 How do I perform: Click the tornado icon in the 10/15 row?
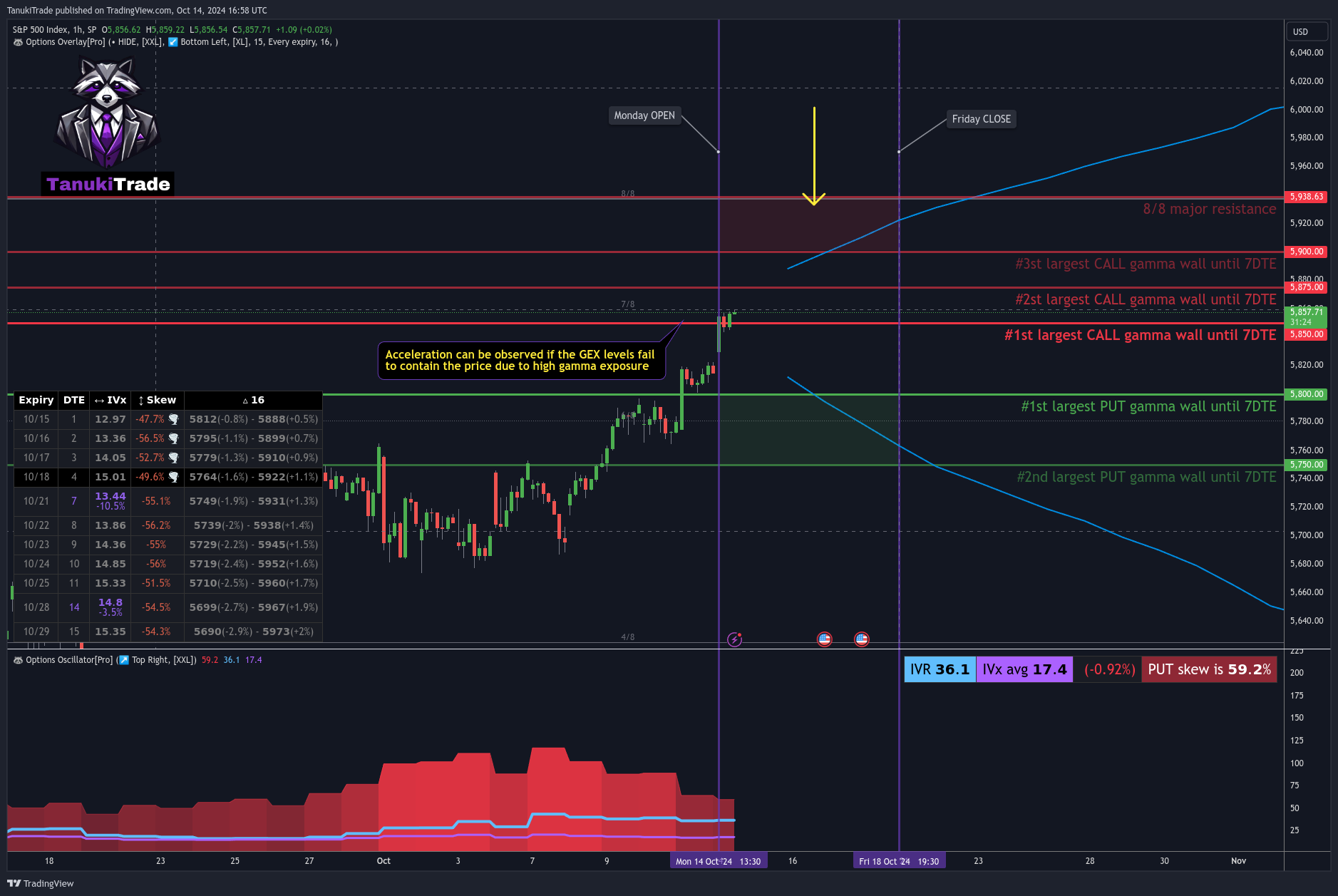tap(173, 419)
